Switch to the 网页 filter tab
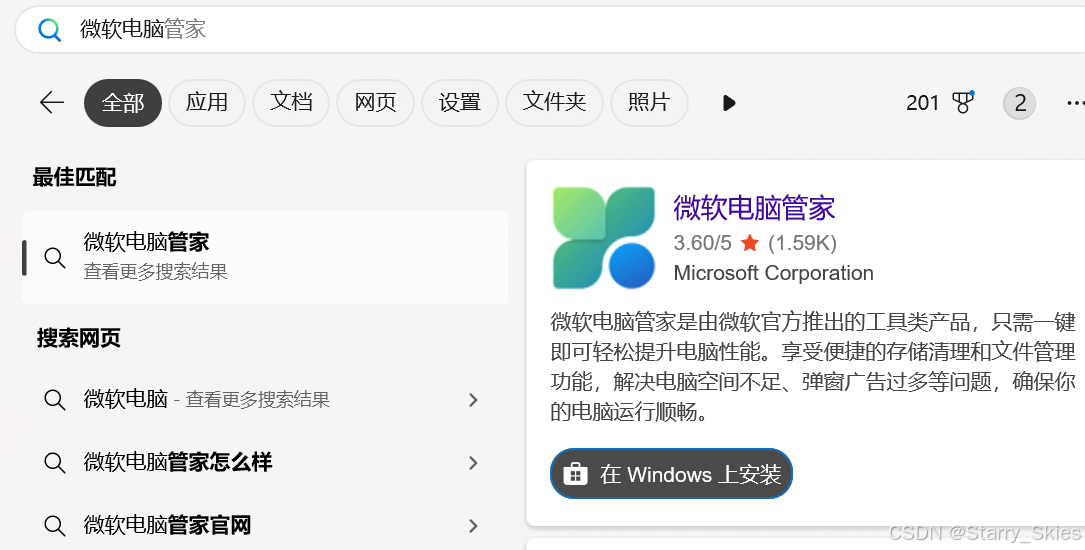The height and width of the screenshot is (550, 1085). 375,102
